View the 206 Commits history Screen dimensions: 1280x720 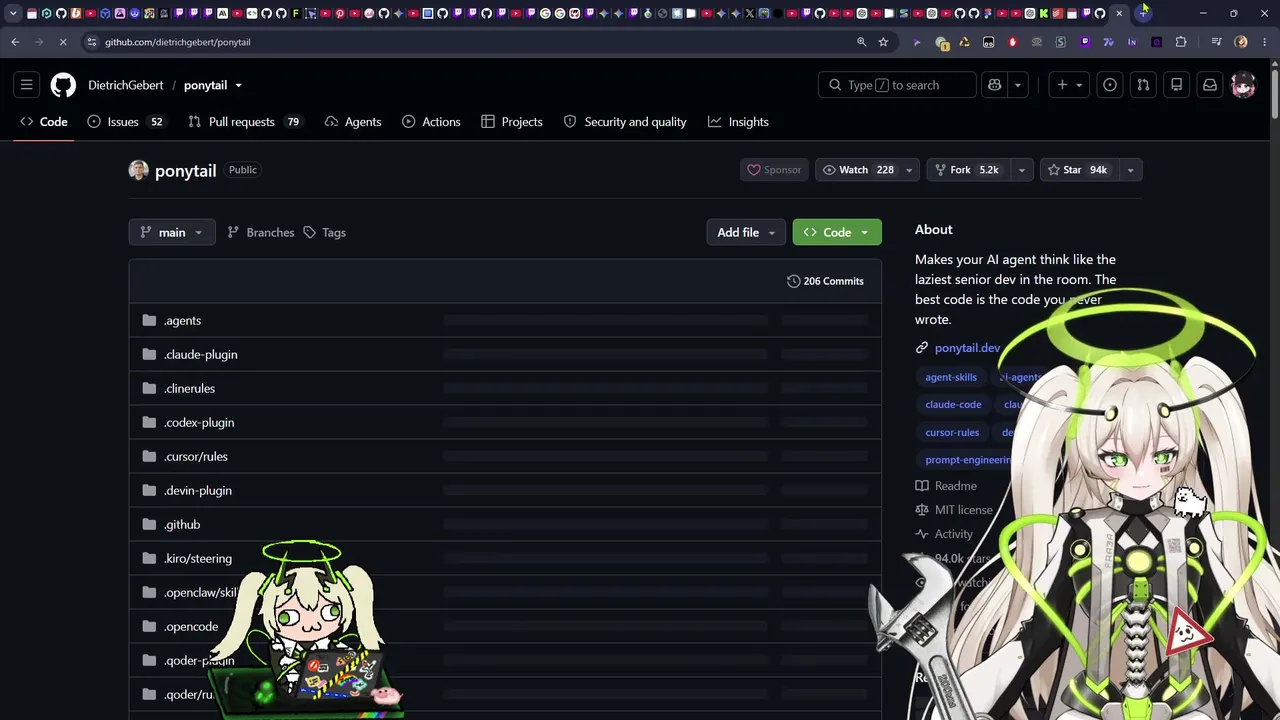point(825,281)
